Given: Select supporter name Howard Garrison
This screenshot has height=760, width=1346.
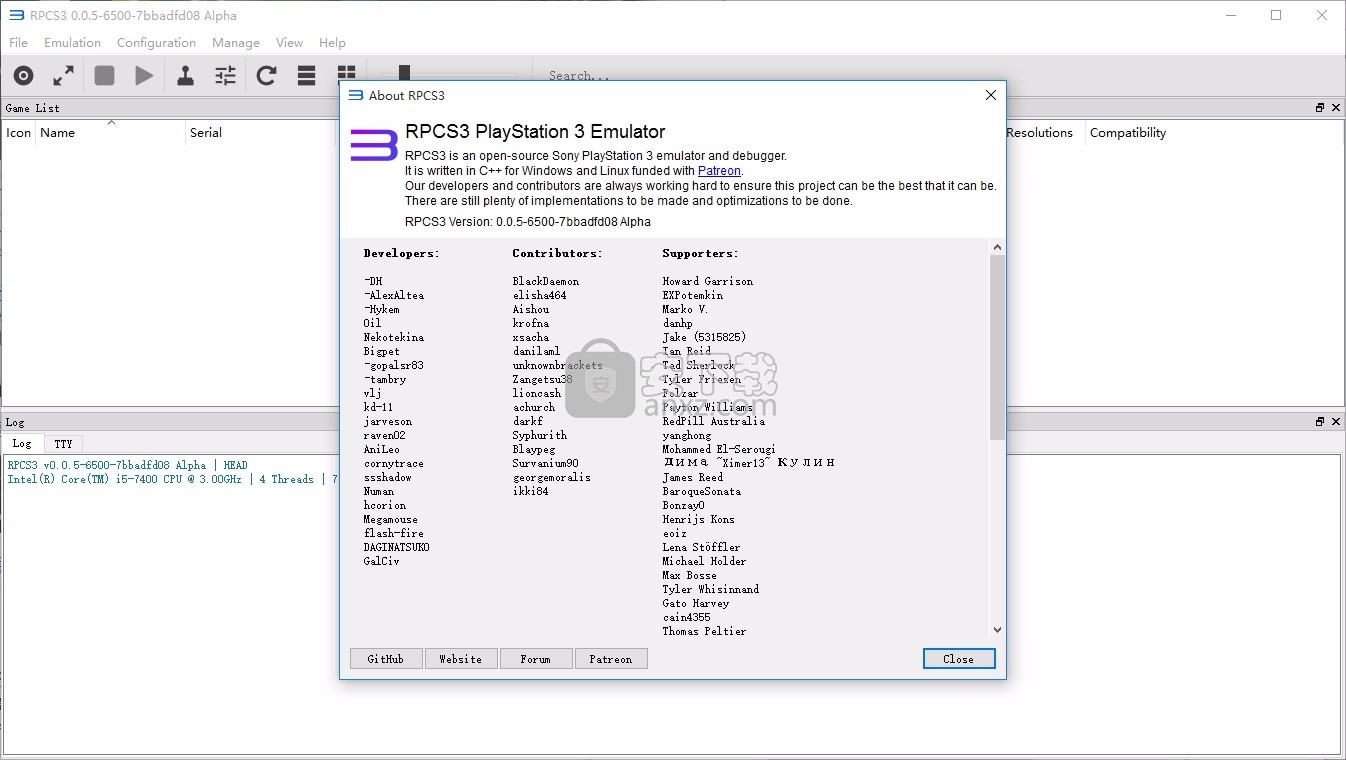Looking at the screenshot, I should pyautogui.click(x=708, y=281).
